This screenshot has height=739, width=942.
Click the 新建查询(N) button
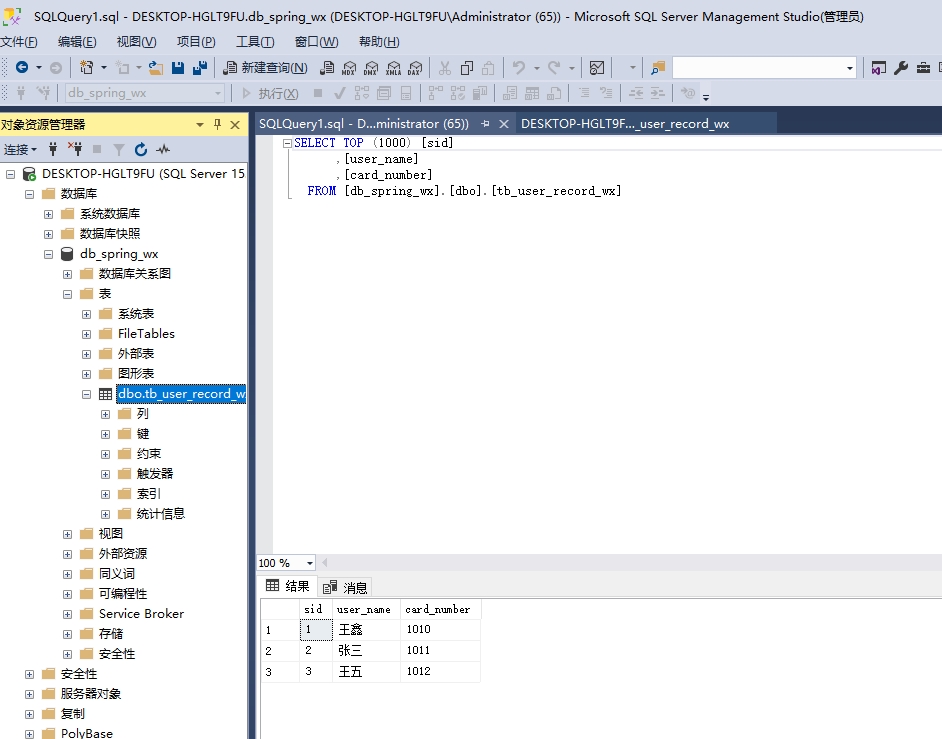265,68
